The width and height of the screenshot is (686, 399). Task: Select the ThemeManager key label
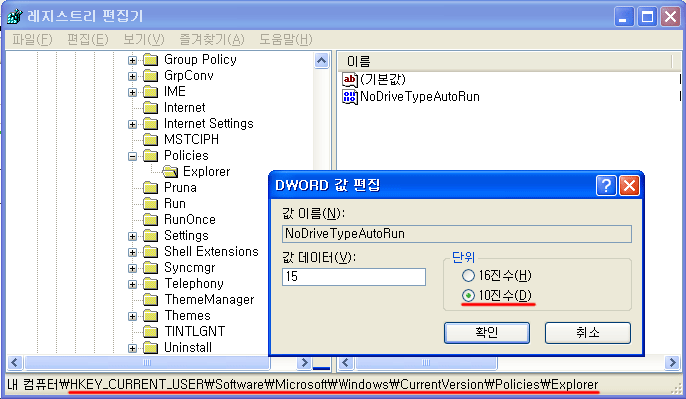pos(209,300)
